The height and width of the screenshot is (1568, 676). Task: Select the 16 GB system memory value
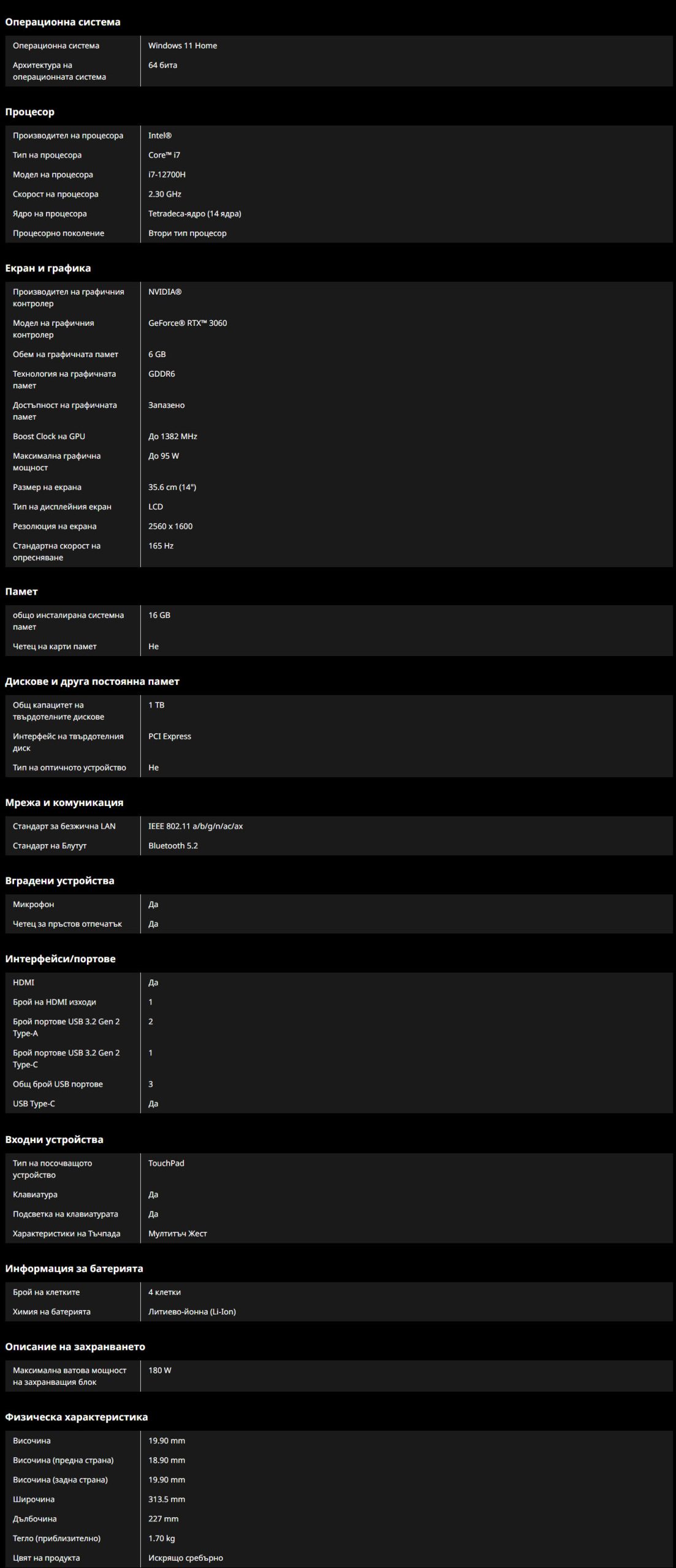pyautogui.click(x=159, y=615)
